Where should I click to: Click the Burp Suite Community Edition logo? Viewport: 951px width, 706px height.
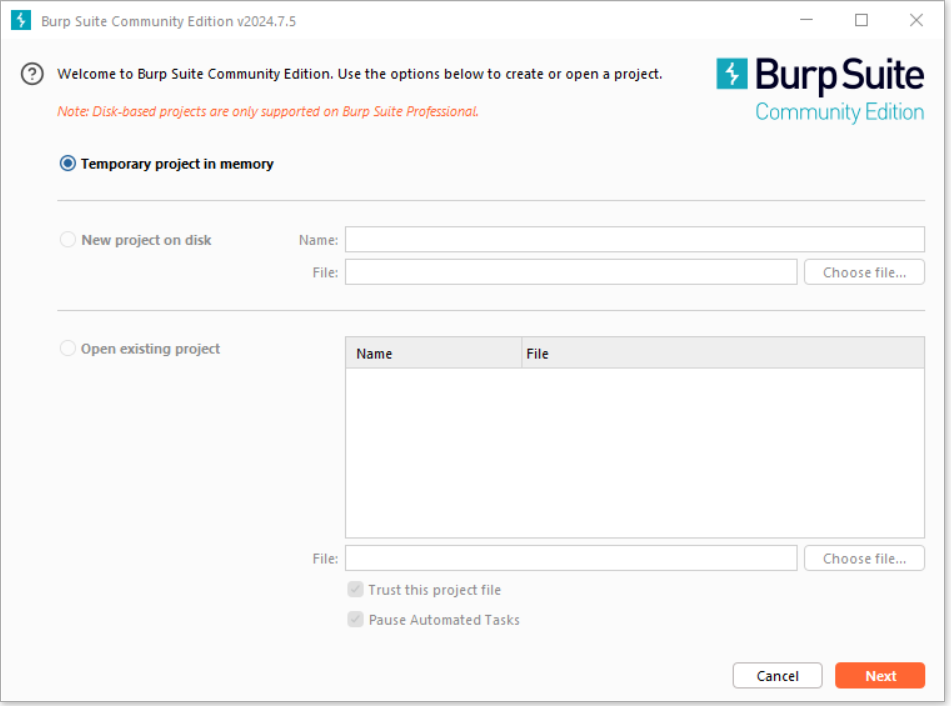coord(820,90)
